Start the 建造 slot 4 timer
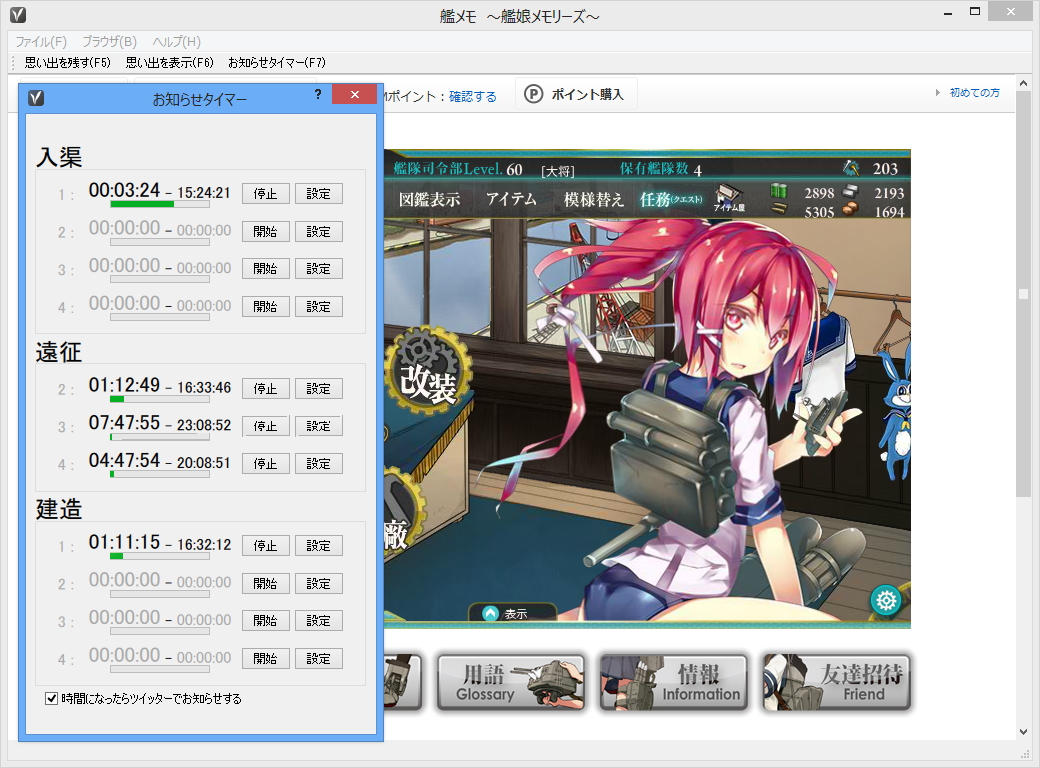The width and height of the screenshot is (1040, 768). 265,659
